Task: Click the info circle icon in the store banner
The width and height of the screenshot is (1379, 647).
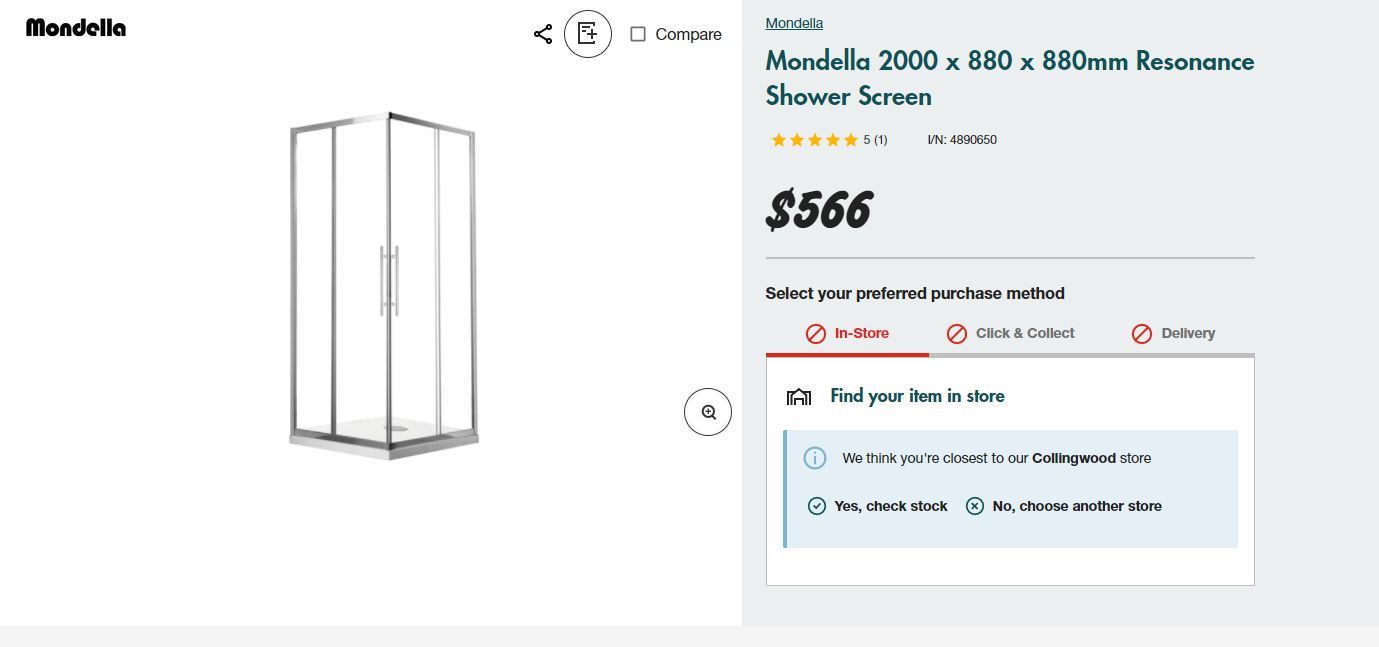Action: click(x=814, y=457)
